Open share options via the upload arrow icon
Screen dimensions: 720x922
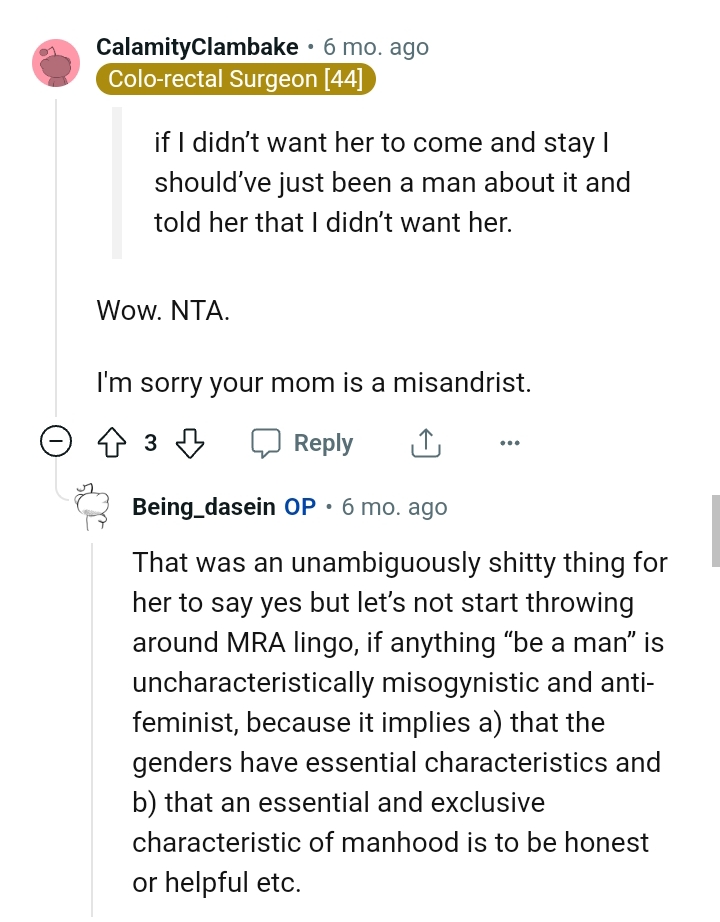(425, 441)
